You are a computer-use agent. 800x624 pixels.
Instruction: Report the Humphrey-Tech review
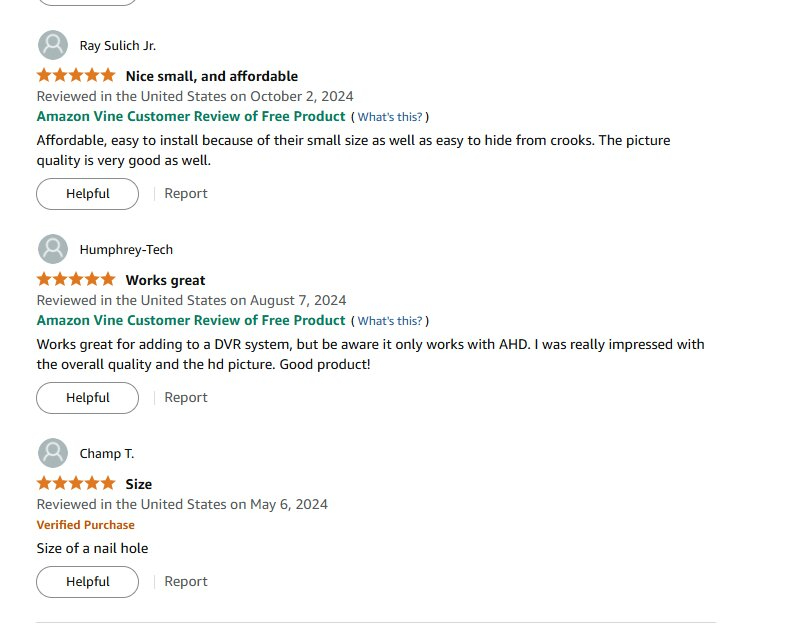(186, 397)
